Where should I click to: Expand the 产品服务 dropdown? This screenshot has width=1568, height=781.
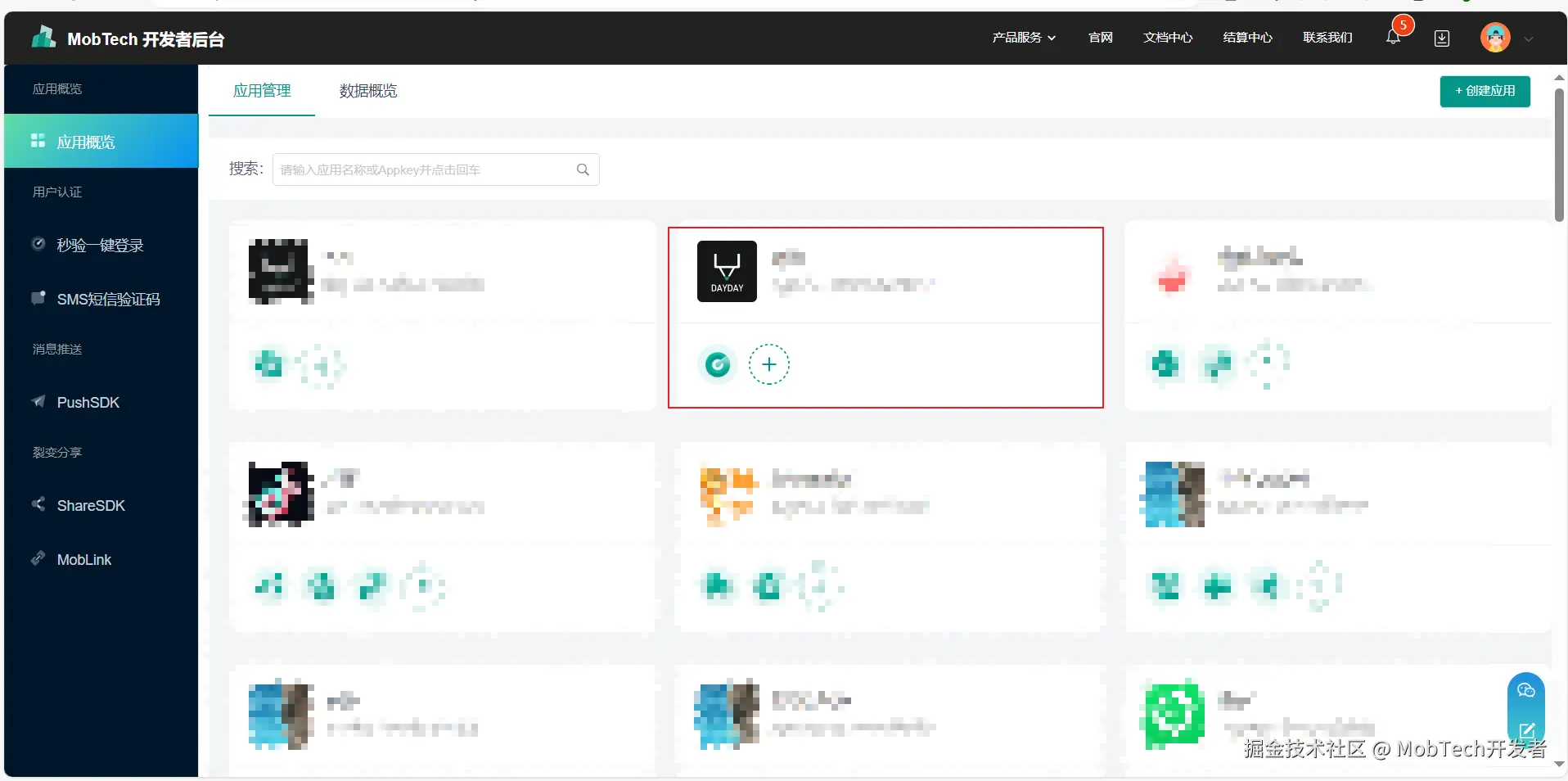[1024, 38]
